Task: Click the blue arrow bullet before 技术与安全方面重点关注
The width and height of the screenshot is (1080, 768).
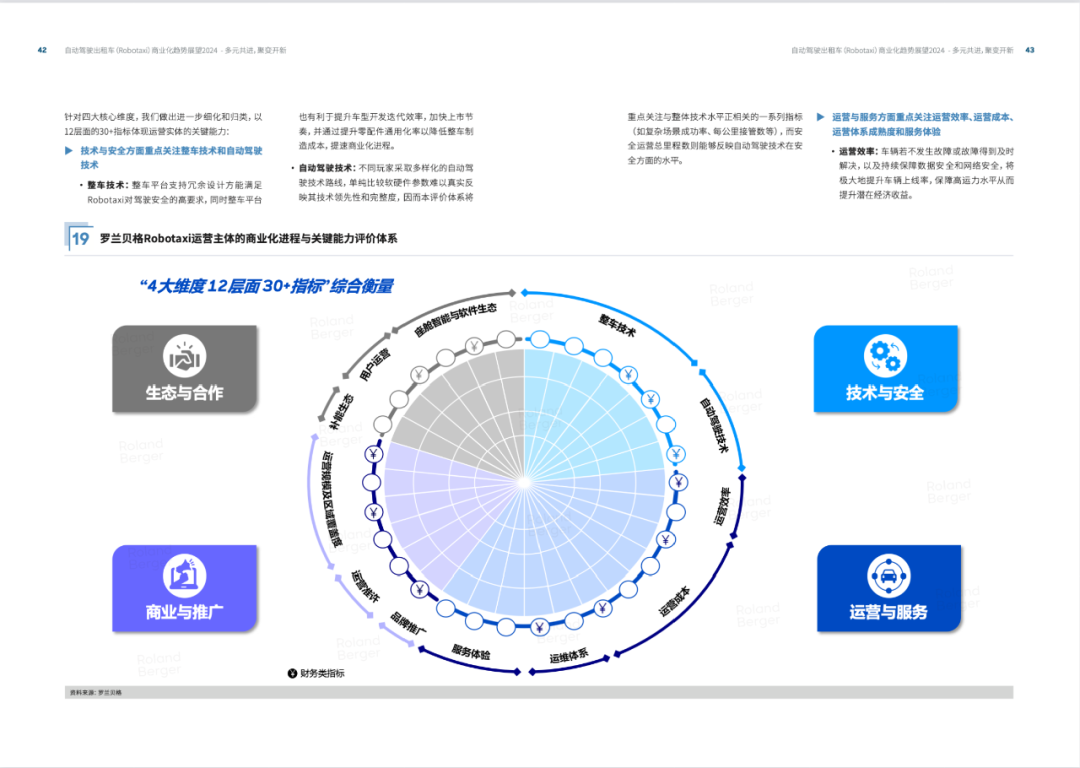Action: coord(69,150)
